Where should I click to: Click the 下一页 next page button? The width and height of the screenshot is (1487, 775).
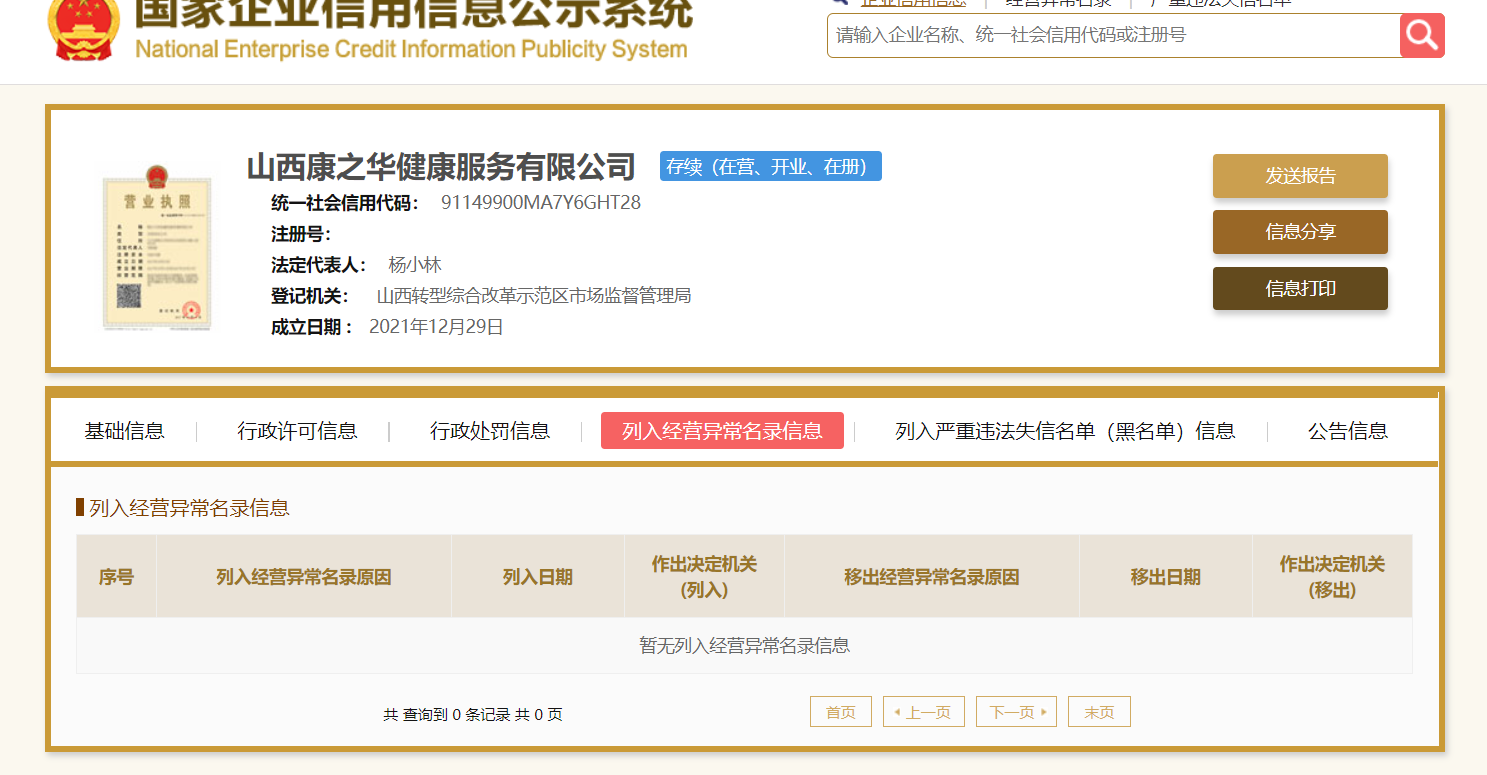1016,712
